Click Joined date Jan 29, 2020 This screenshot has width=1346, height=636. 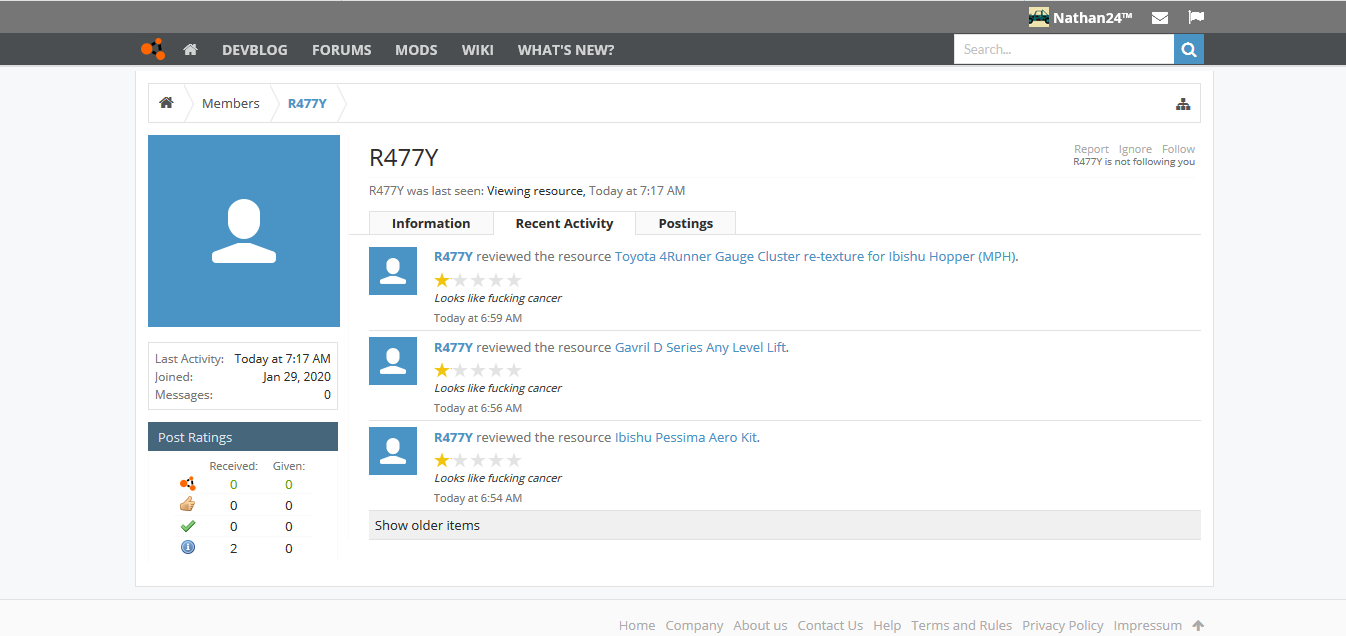coord(297,377)
